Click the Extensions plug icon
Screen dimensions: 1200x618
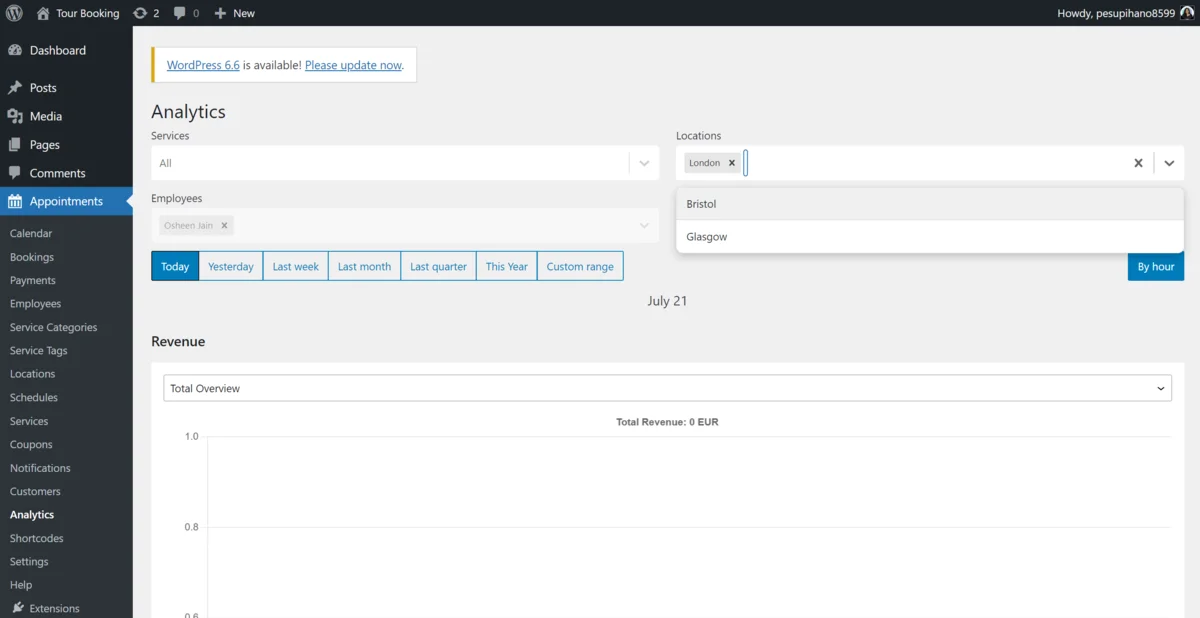click(18, 608)
